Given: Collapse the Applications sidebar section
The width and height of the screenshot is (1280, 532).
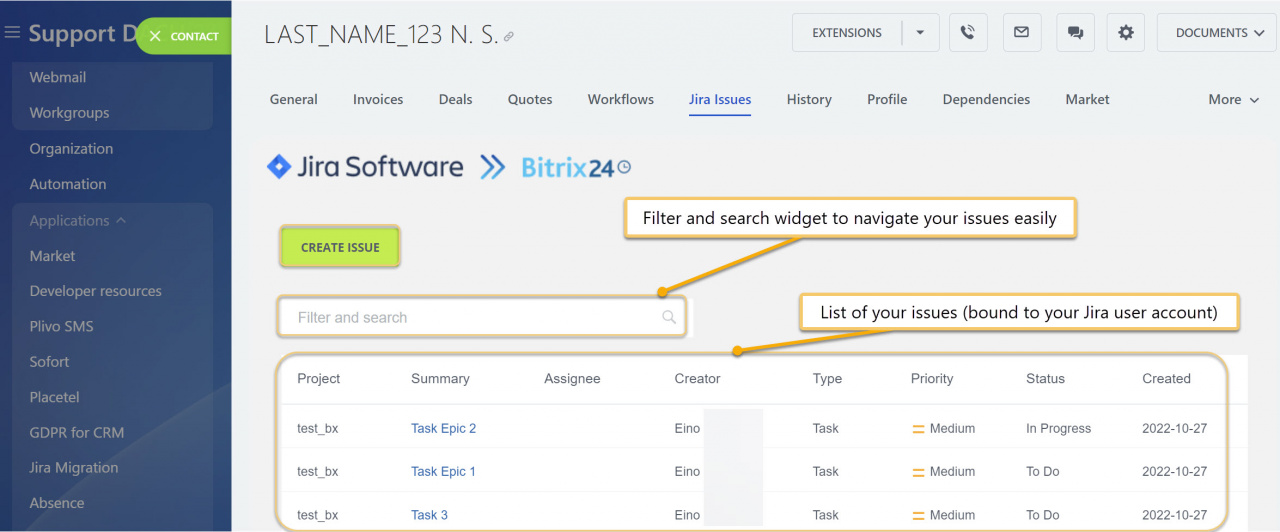Looking at the screenshot, I should tap(78, 220).
